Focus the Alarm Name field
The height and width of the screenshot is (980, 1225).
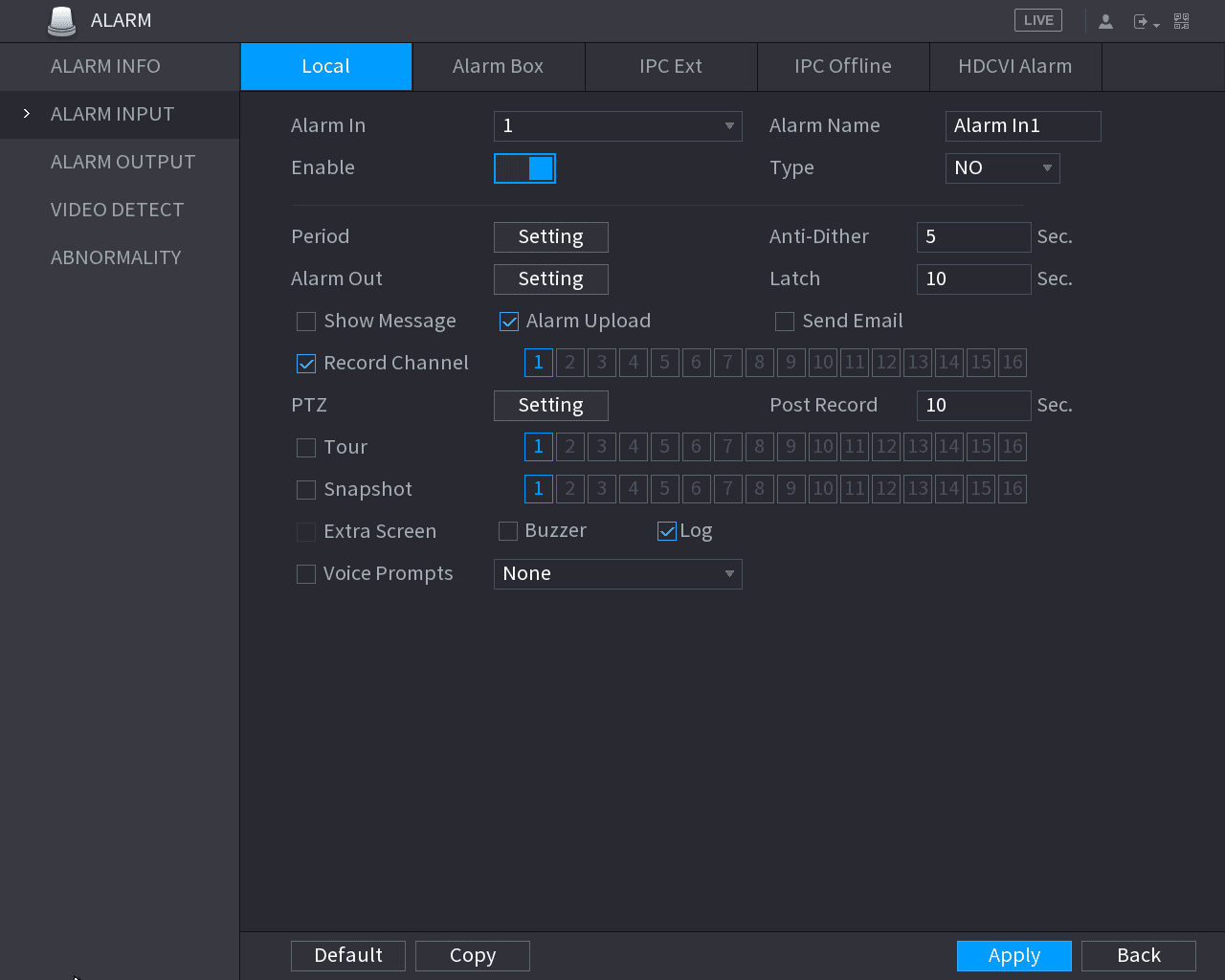click(1023, 126)
